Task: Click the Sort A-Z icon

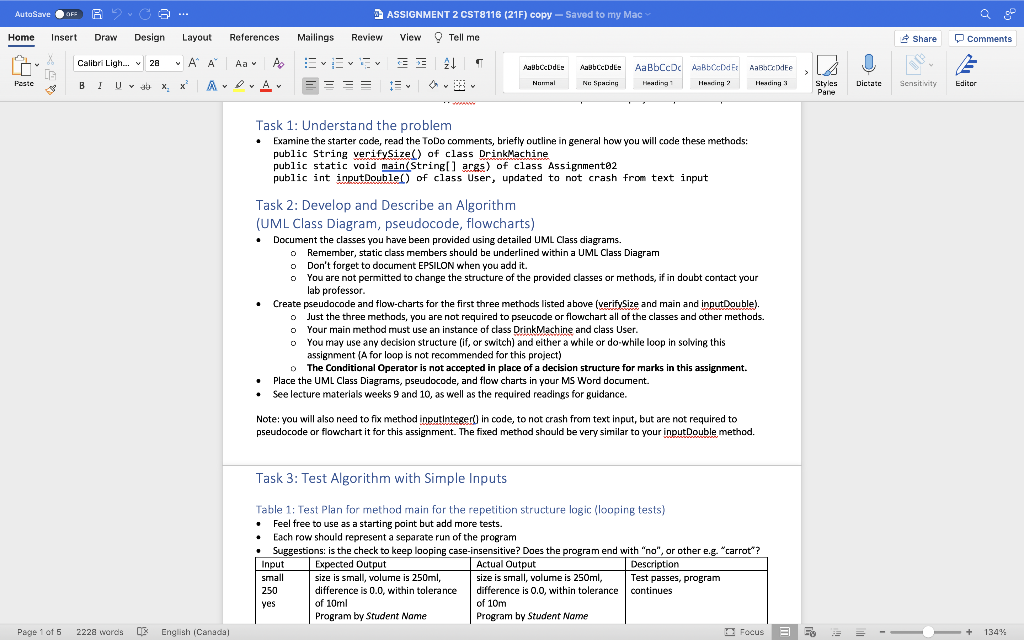Action: [450, 63]
